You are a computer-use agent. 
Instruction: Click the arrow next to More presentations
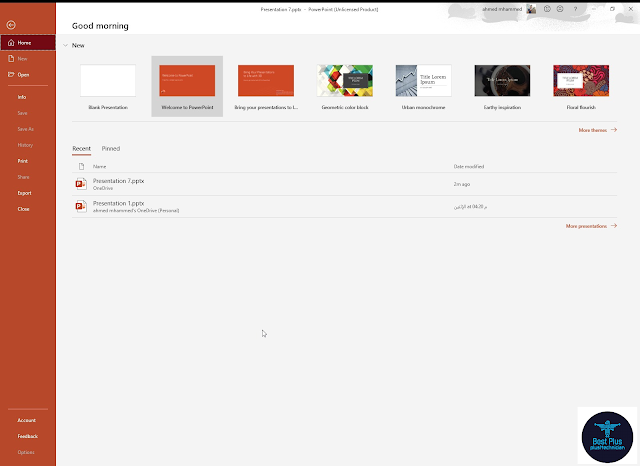coord(614,226)
